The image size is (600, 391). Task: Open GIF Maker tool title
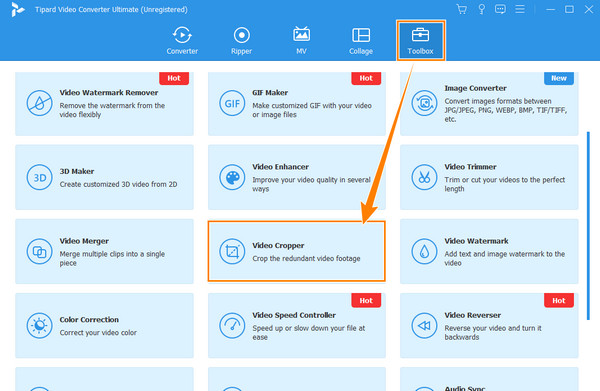point(270,93)
